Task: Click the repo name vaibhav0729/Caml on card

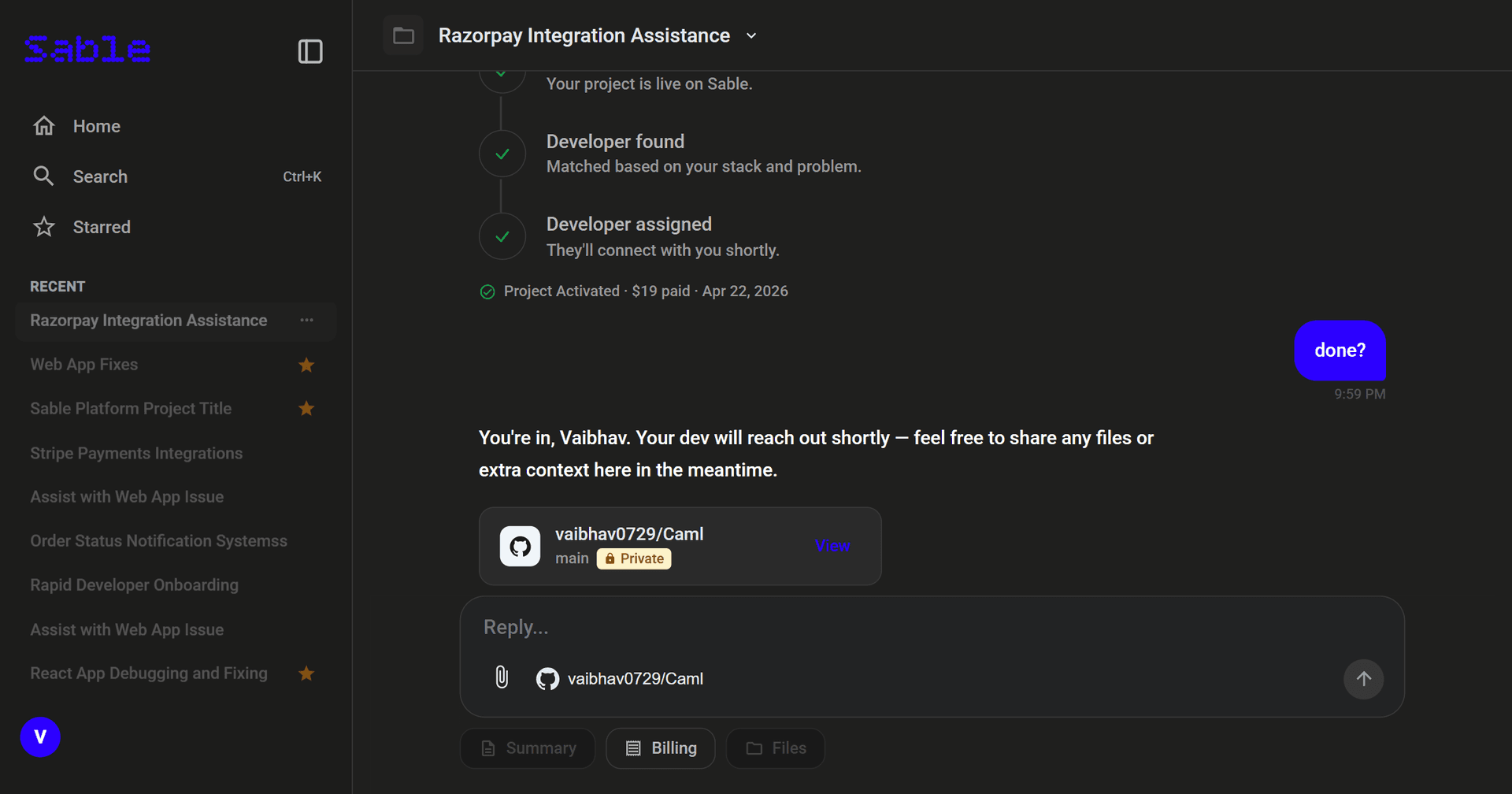Action: tap(629, 534)
